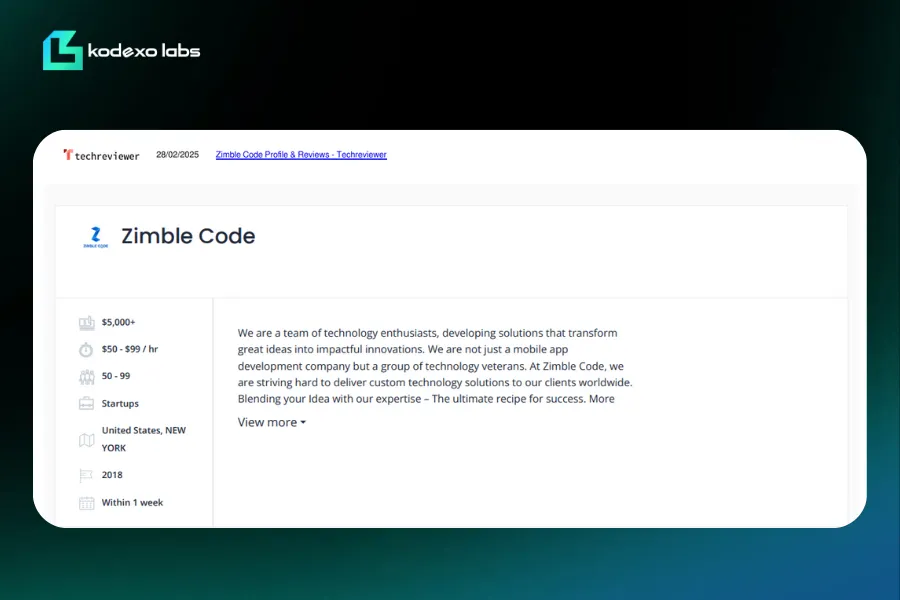This screenshot has width=900, height=600.
Task: Click the company description paragraph
Action: (x=435, y=366)
